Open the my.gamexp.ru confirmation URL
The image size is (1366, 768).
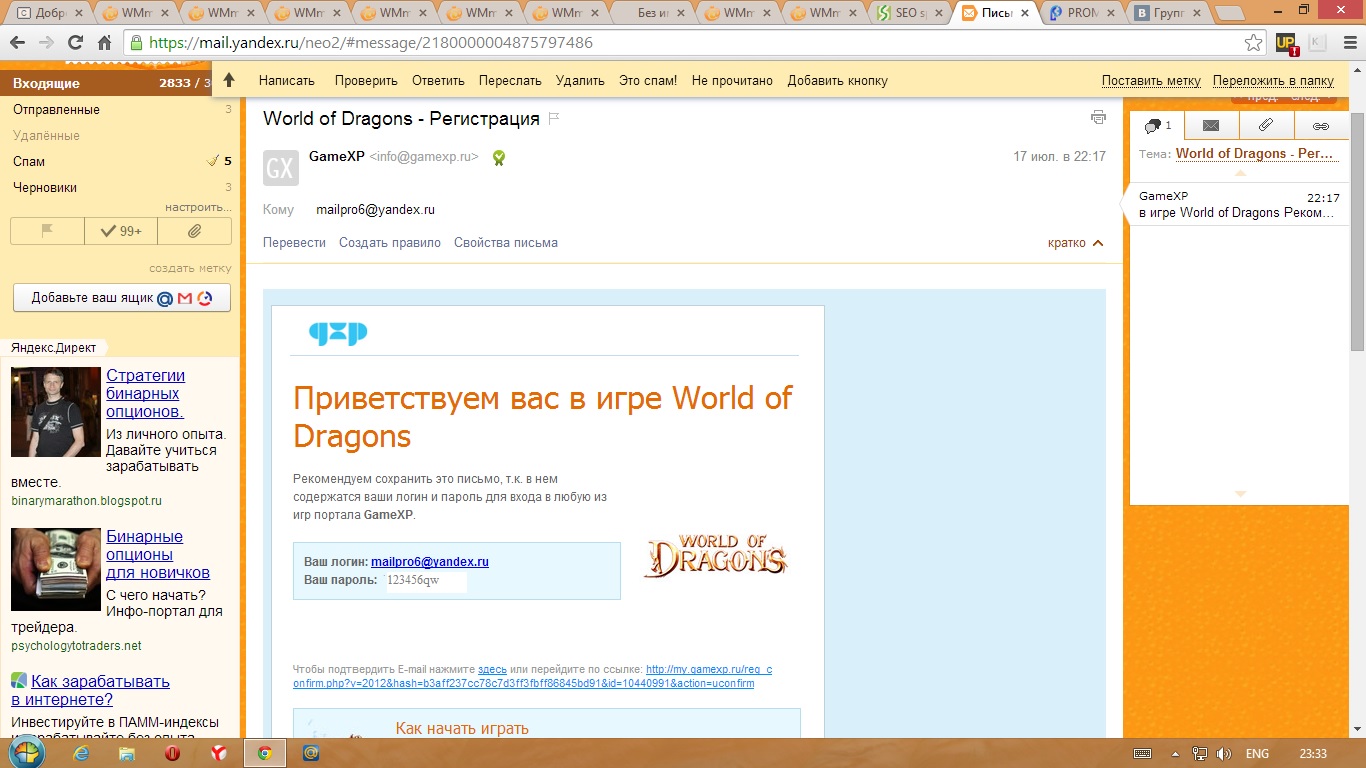pos(532,676)
